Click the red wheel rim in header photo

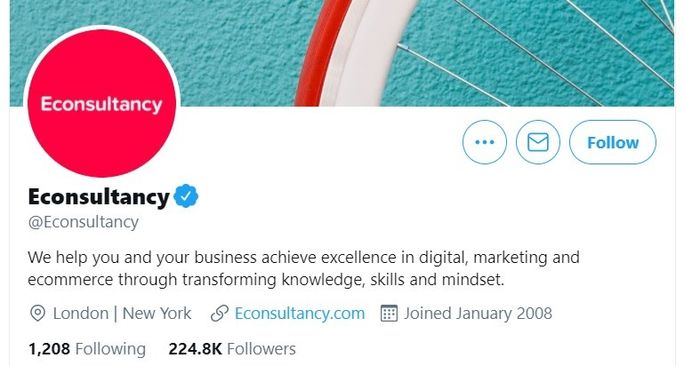click(x=323, y=52)
